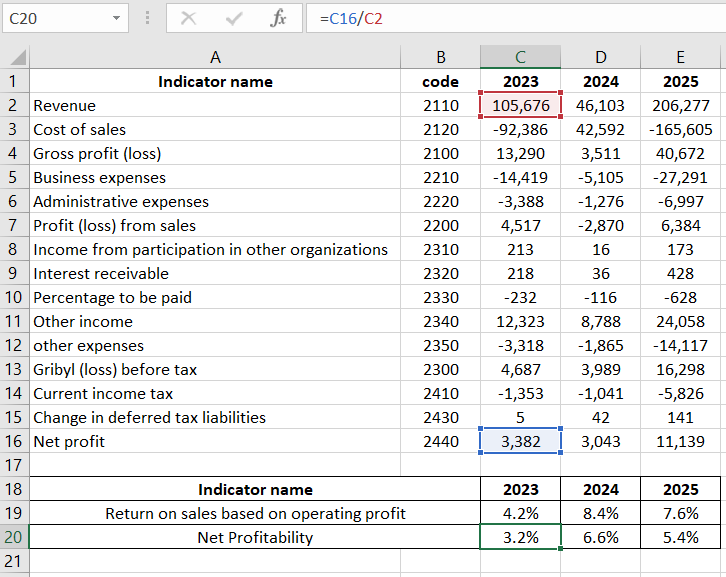This screenshot has width=726, height=577.
Task: Select row 17 header
Action: point(14,465)
